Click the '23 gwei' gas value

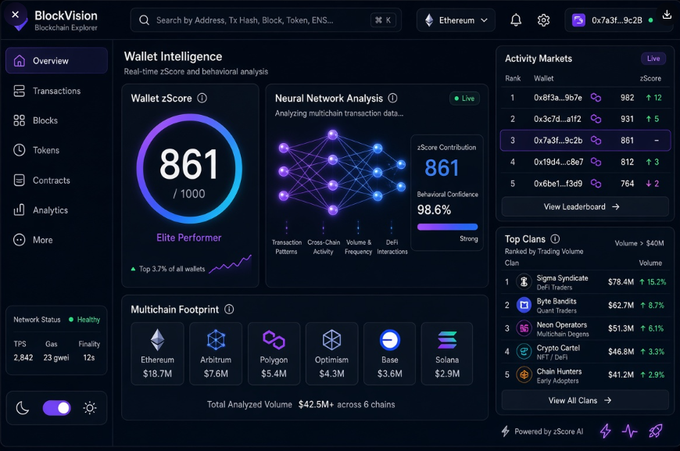[56, 358]
